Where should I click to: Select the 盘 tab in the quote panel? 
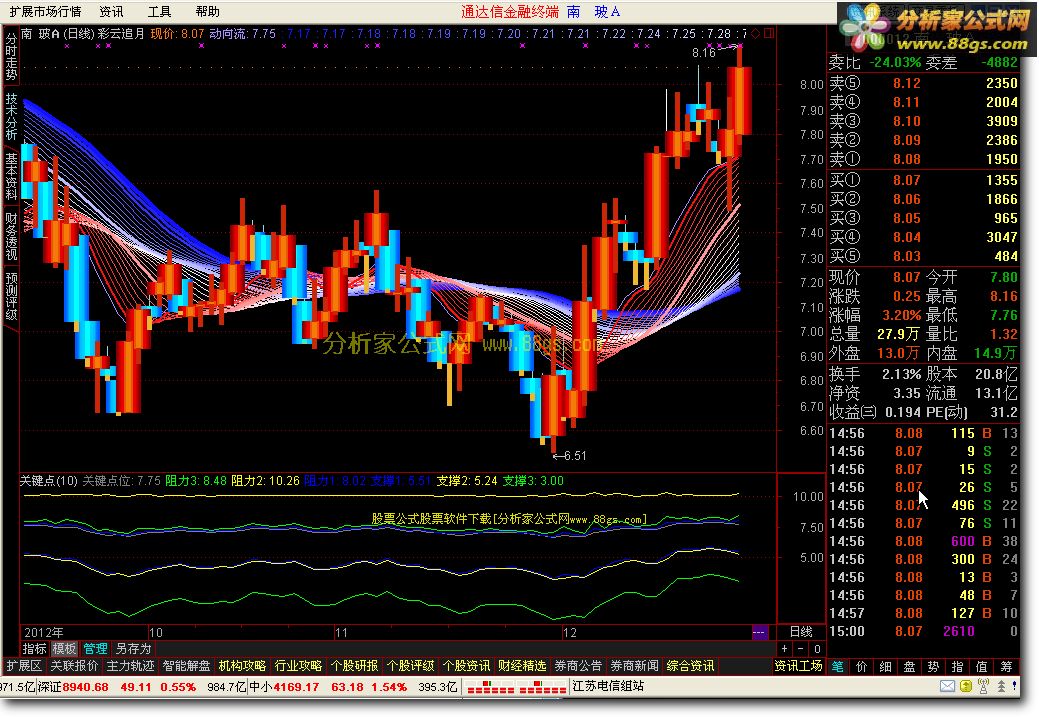910,667
